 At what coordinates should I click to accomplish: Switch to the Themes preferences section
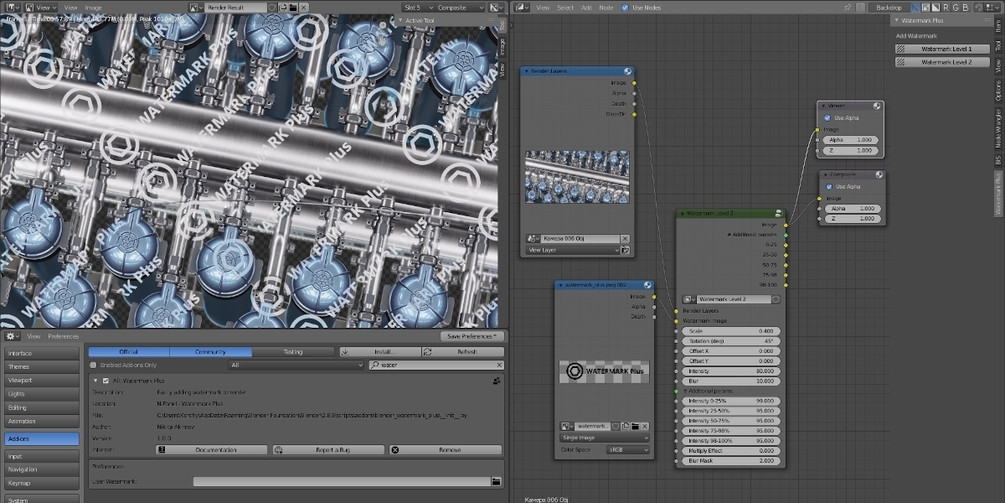(40, 367)
